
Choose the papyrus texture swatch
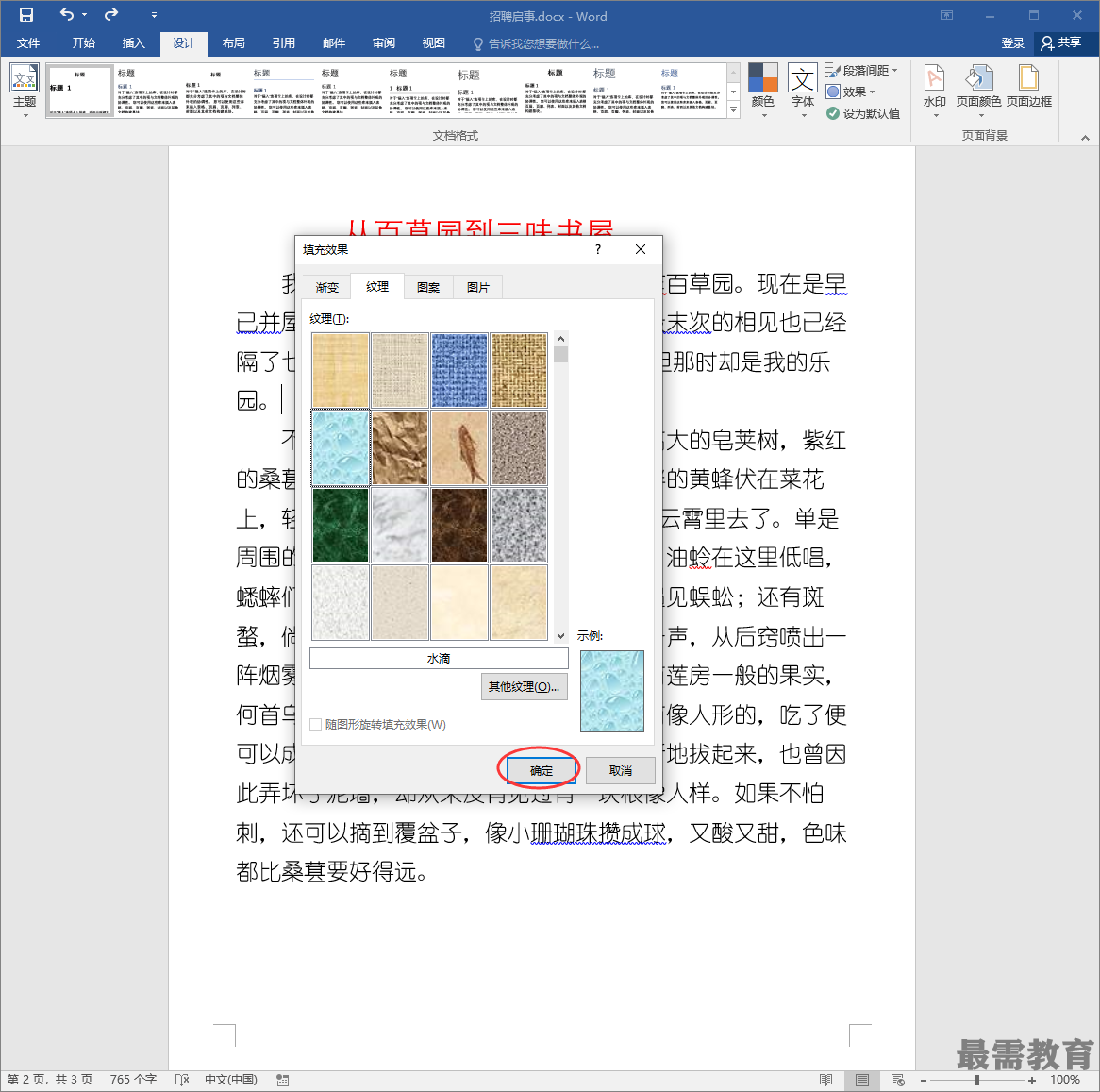coord(341,370)
